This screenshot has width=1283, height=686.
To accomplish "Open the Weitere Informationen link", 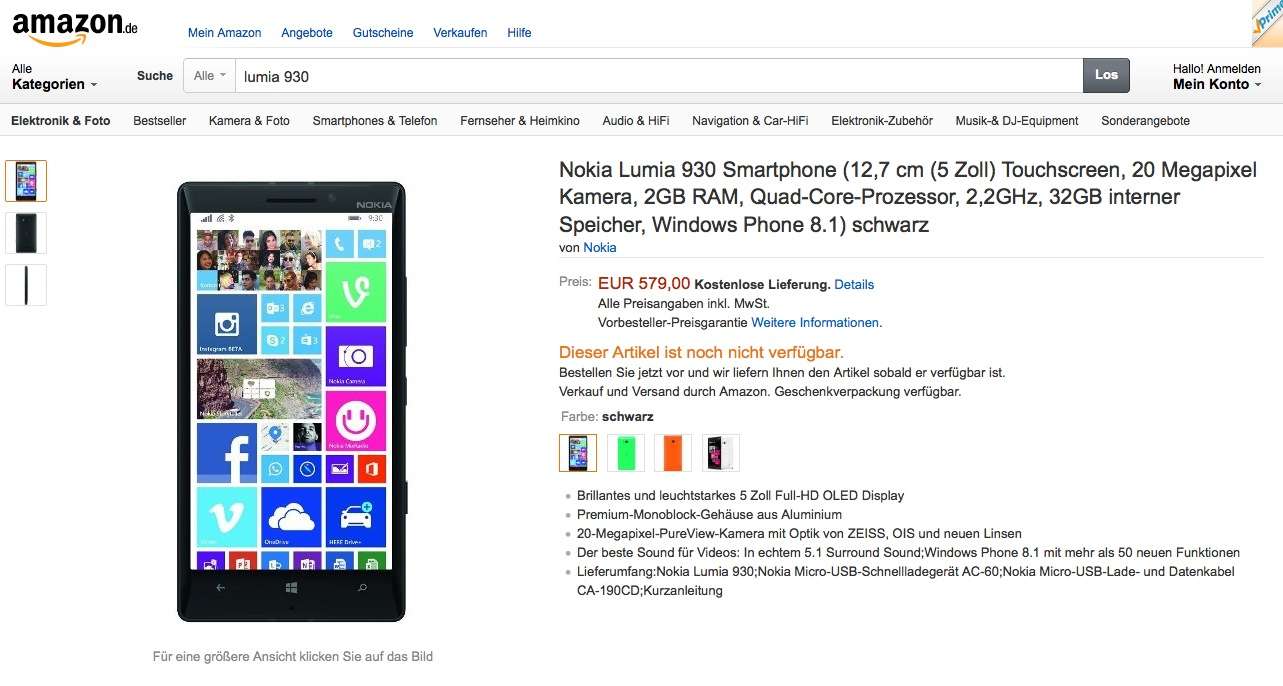I will pos(816,322).
